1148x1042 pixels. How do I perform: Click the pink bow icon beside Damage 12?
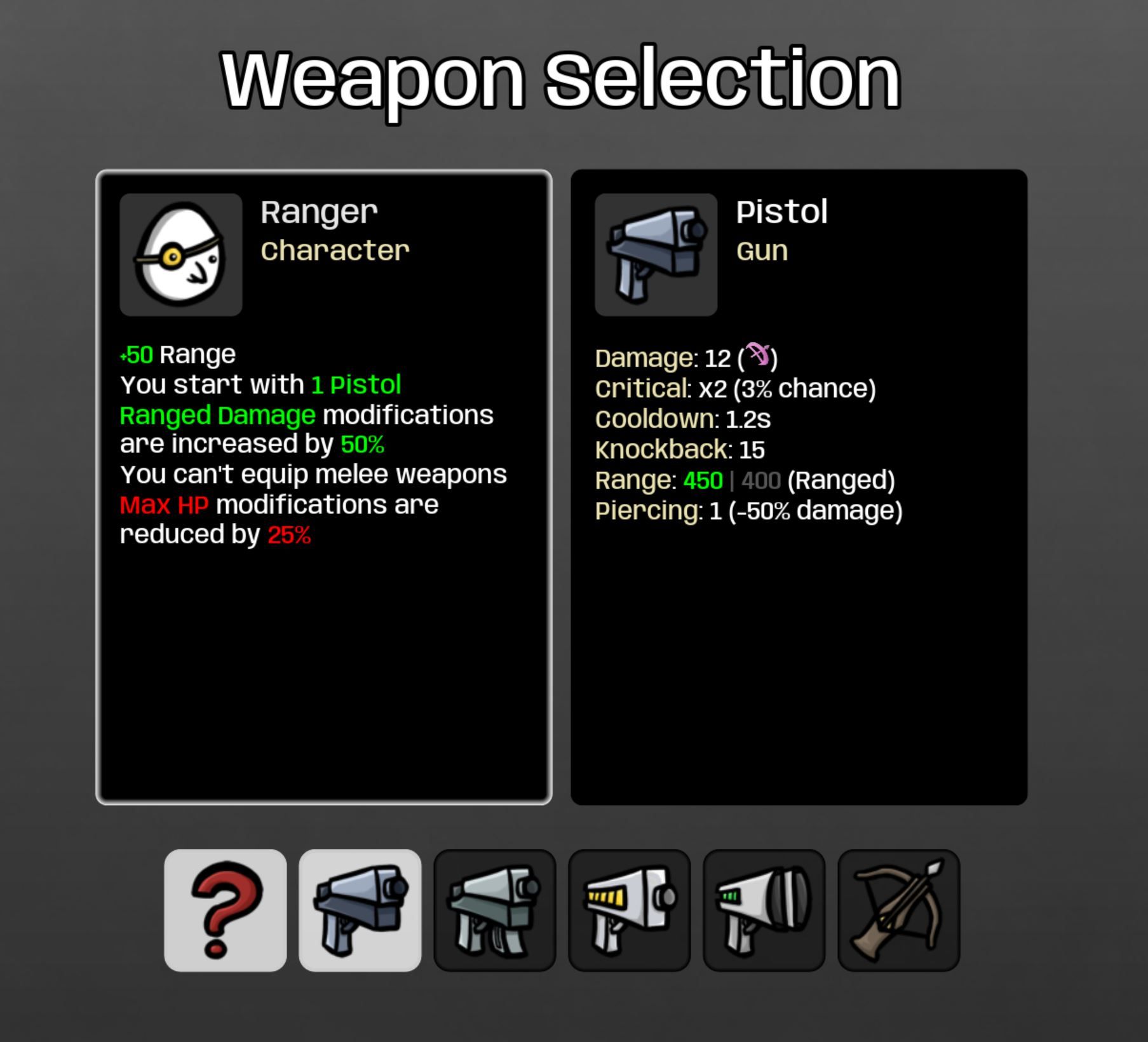click(757, 355)
